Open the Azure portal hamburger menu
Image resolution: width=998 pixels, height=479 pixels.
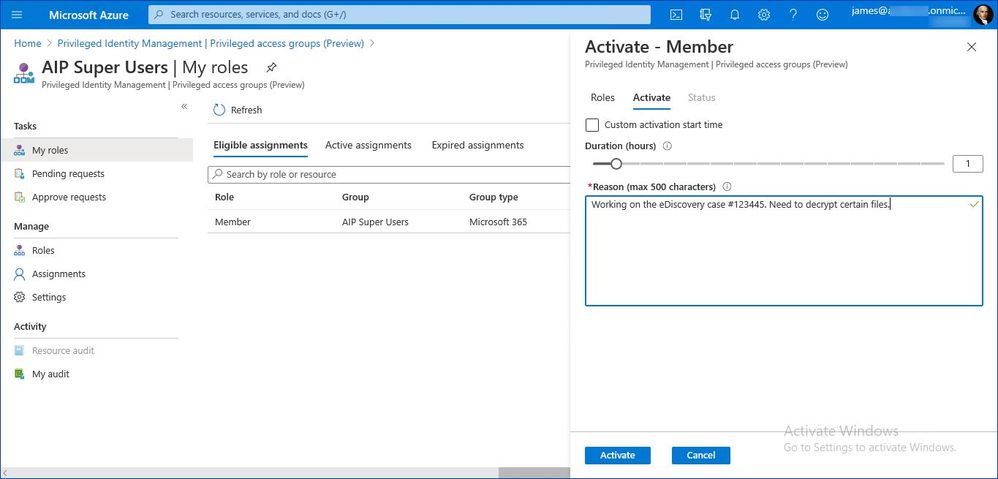pyautogui.click(x=17, y=15)
